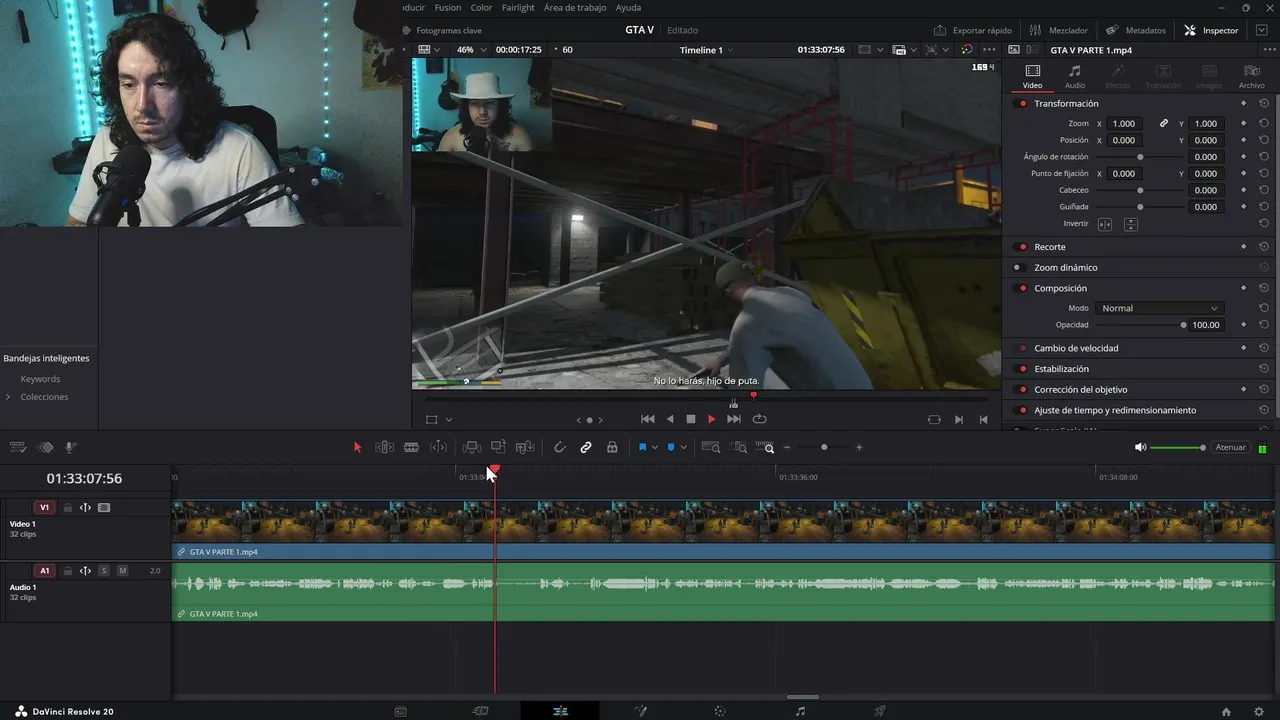Mute the Audio 1 track
Screen dimensions: 1280x720
(122, 571)
